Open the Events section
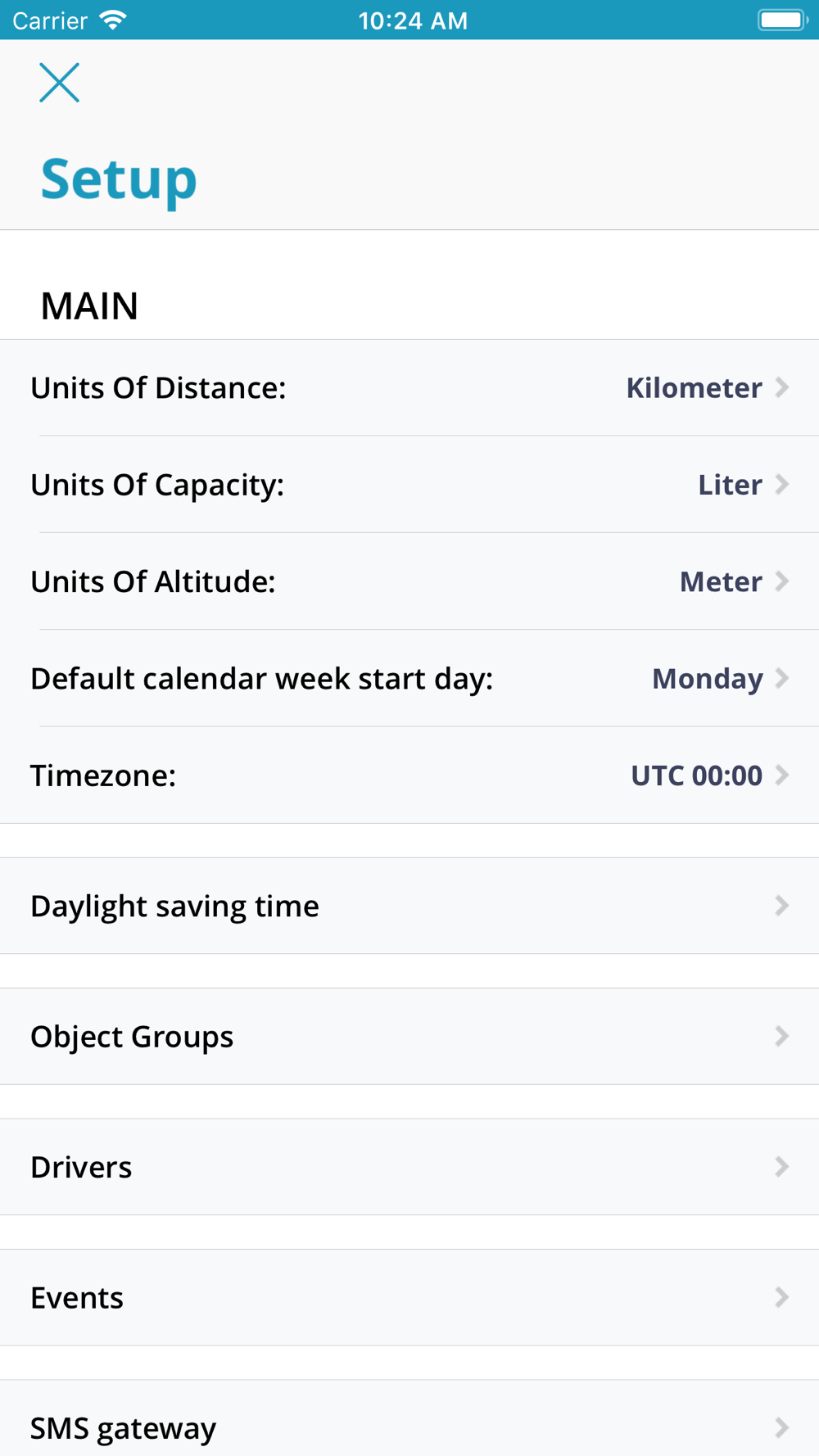819x1456 pixels. click(x=77, y=1298)
